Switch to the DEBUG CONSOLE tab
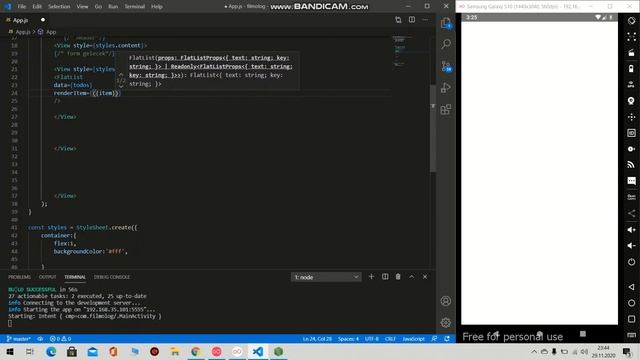Image resolution: width=640 pixels, height=360 pixels. click(112, 277)
